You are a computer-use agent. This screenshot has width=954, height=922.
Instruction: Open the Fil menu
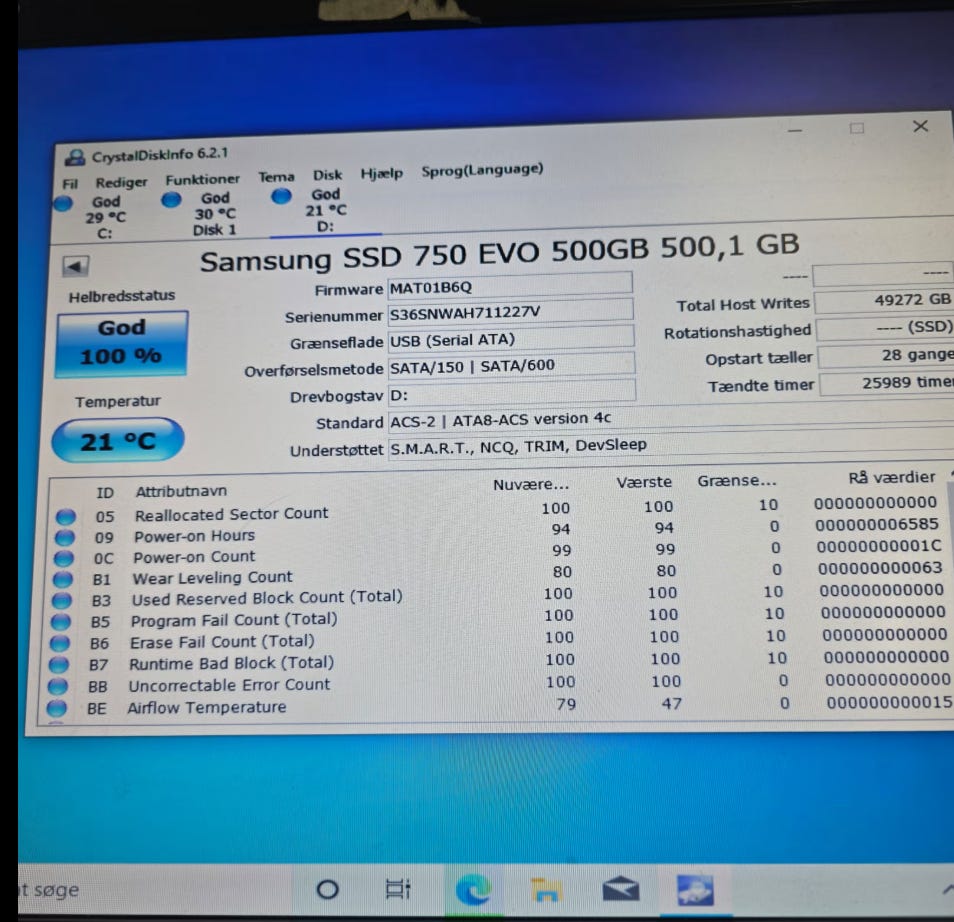pyautogui.click(x=70, y=184)
